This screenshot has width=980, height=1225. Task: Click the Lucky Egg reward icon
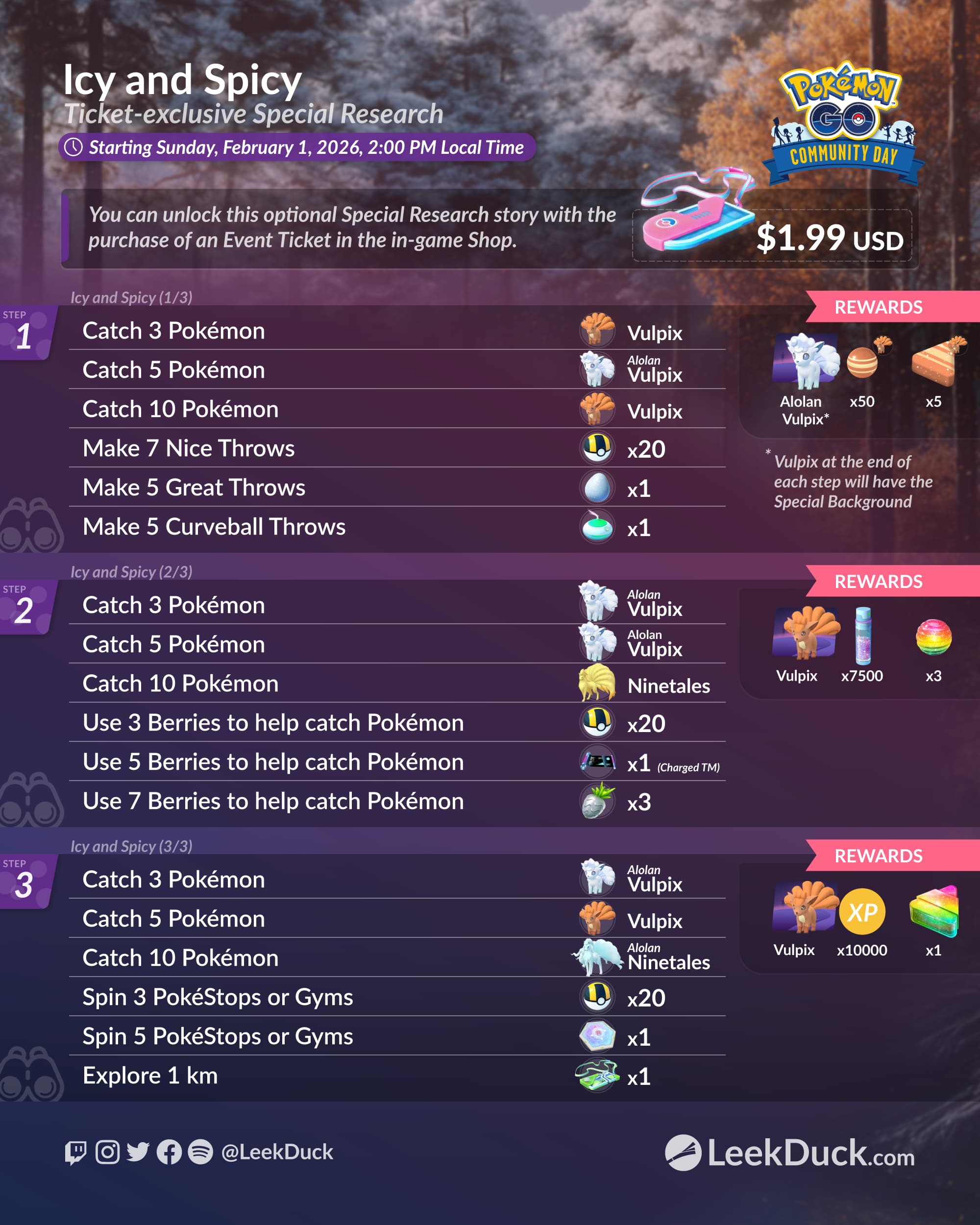[x=597, y=488]
